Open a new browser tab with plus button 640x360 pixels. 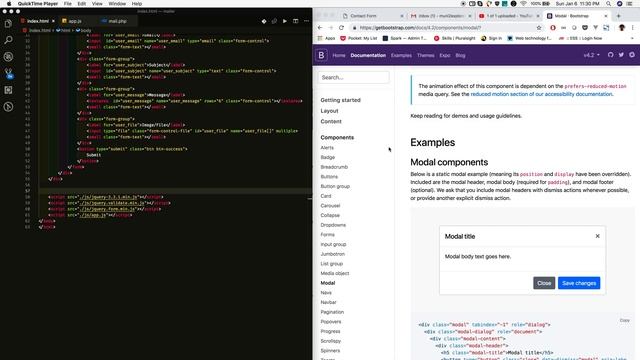click(x=618, y=16)
